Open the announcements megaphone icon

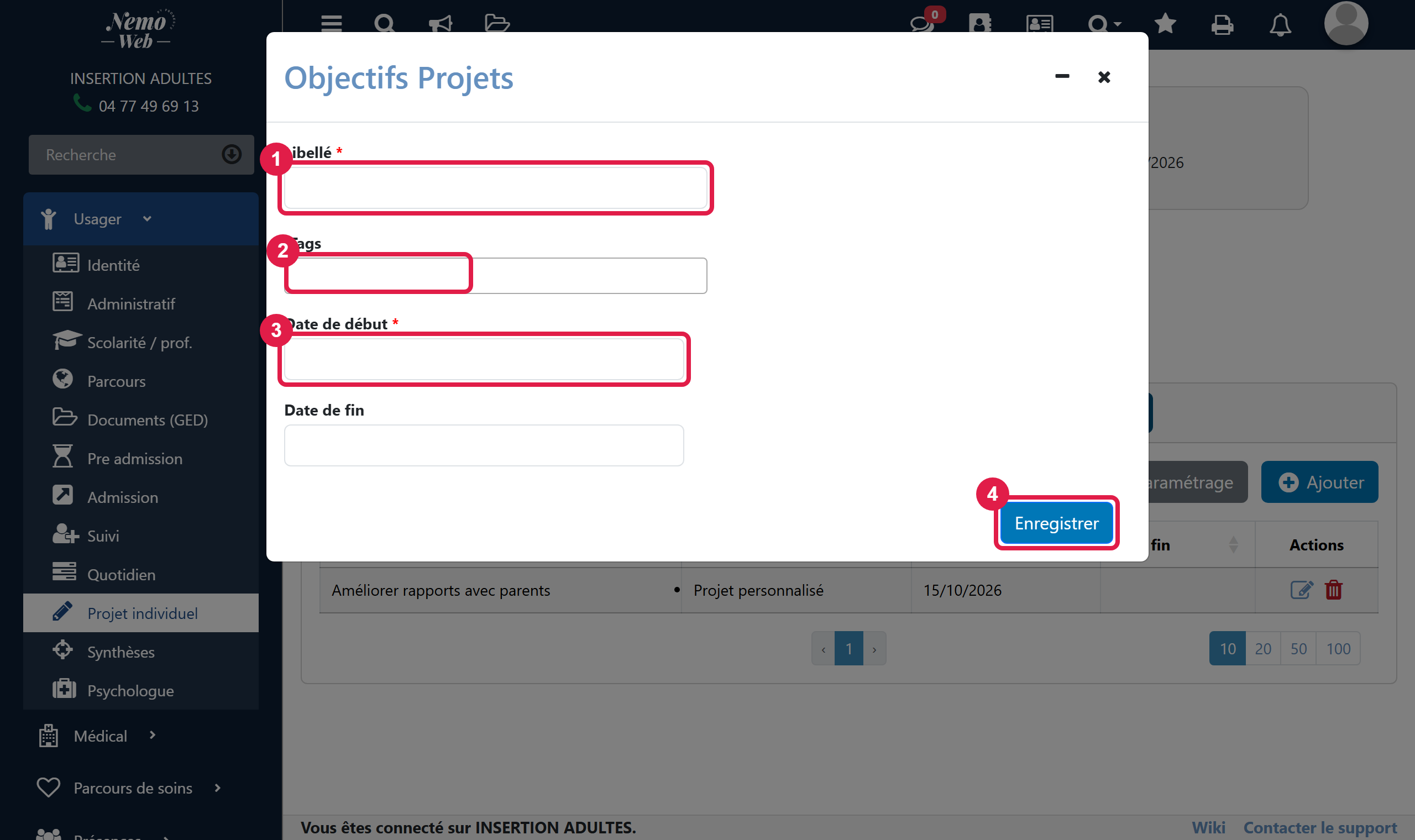441,24
